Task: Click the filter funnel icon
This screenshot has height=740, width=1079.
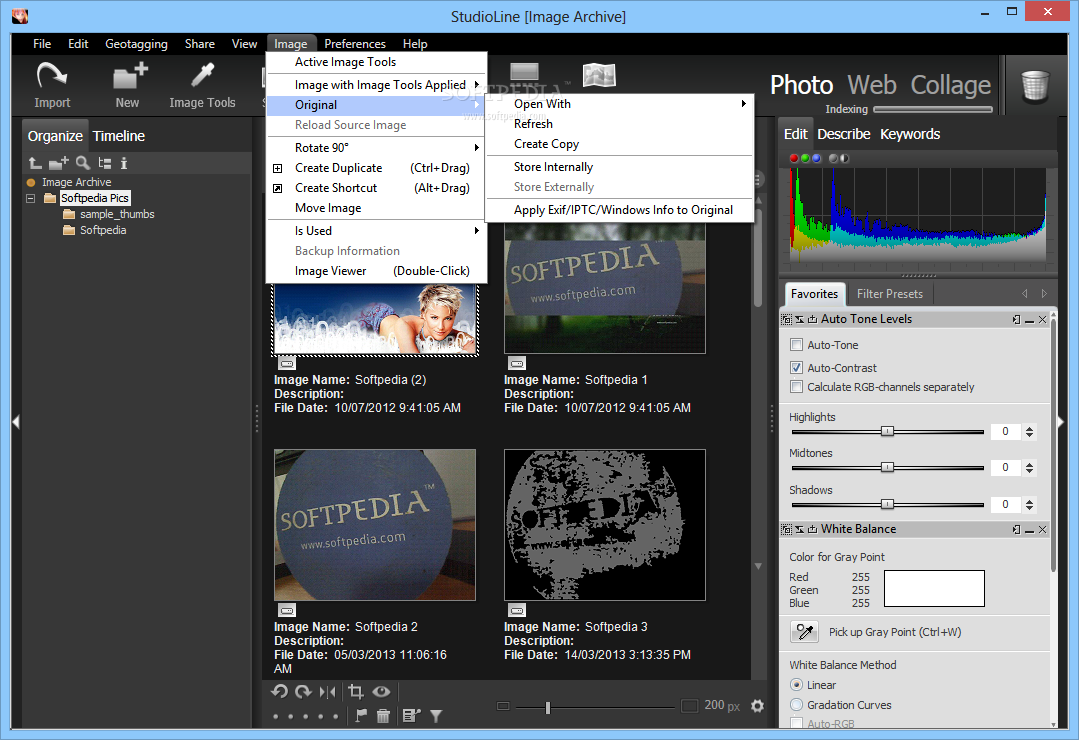Action: (x=436, y=716)
